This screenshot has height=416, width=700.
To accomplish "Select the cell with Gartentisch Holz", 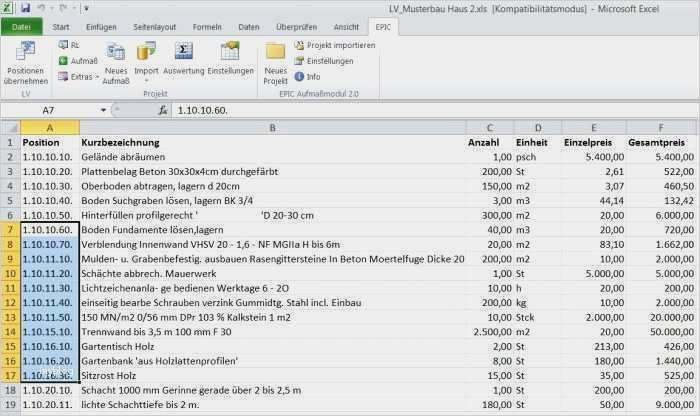I will click(271, 346).
